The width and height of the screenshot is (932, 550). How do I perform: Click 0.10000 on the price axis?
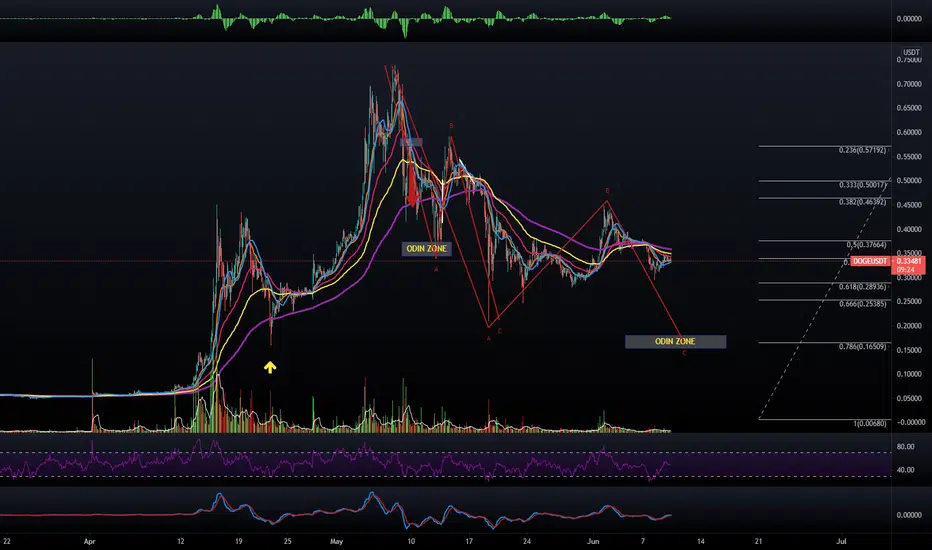tap(909, 374)
